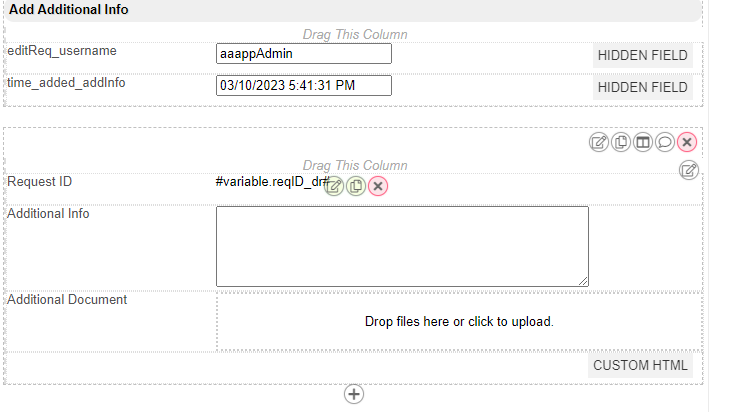This screenshot has width=739, height=412.
Task: Click the Add Additional Info header
Action: point(69,10)
